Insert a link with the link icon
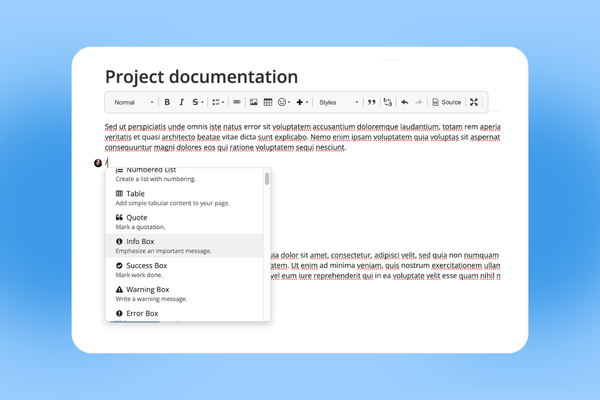600x400 pixels. point(237,102)
